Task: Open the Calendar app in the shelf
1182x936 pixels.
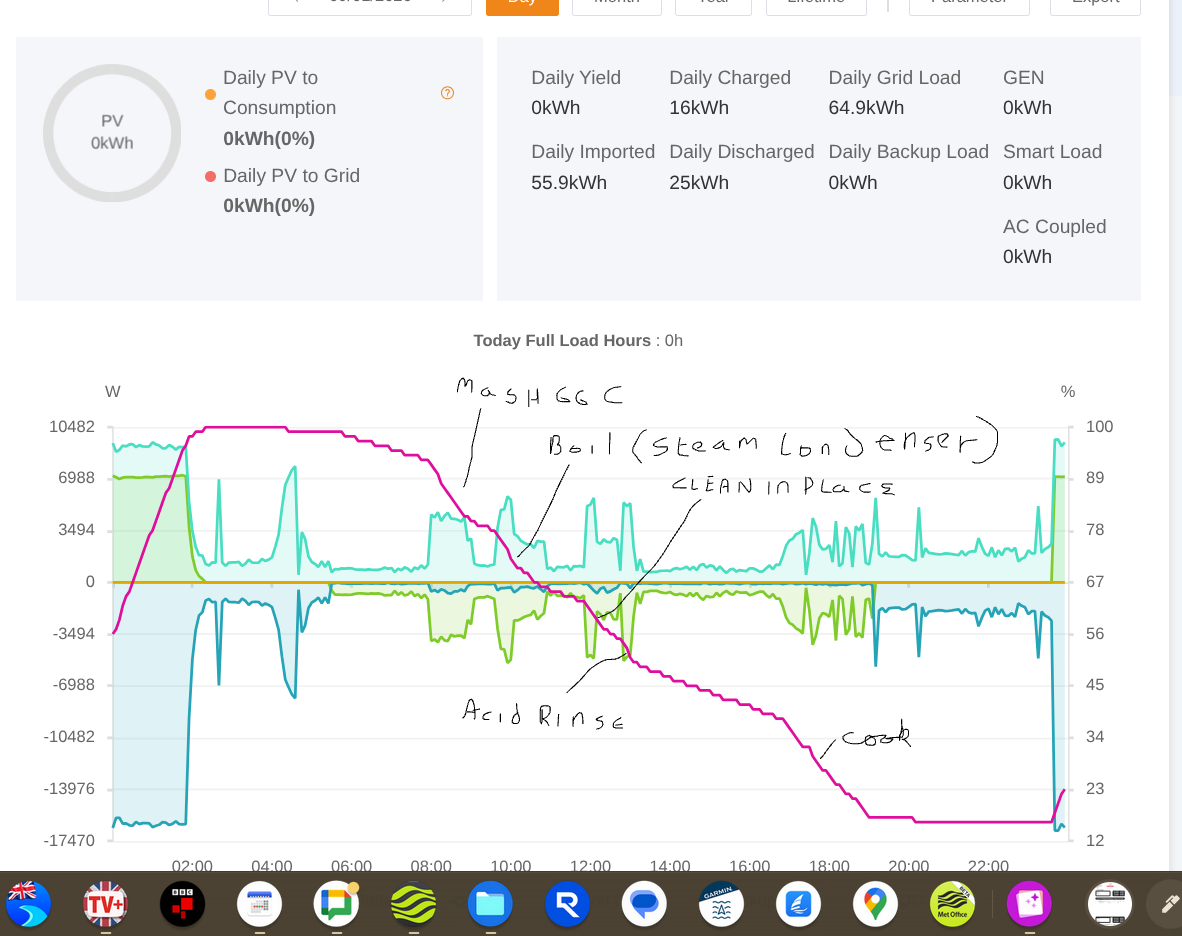Action: [259, 904]
